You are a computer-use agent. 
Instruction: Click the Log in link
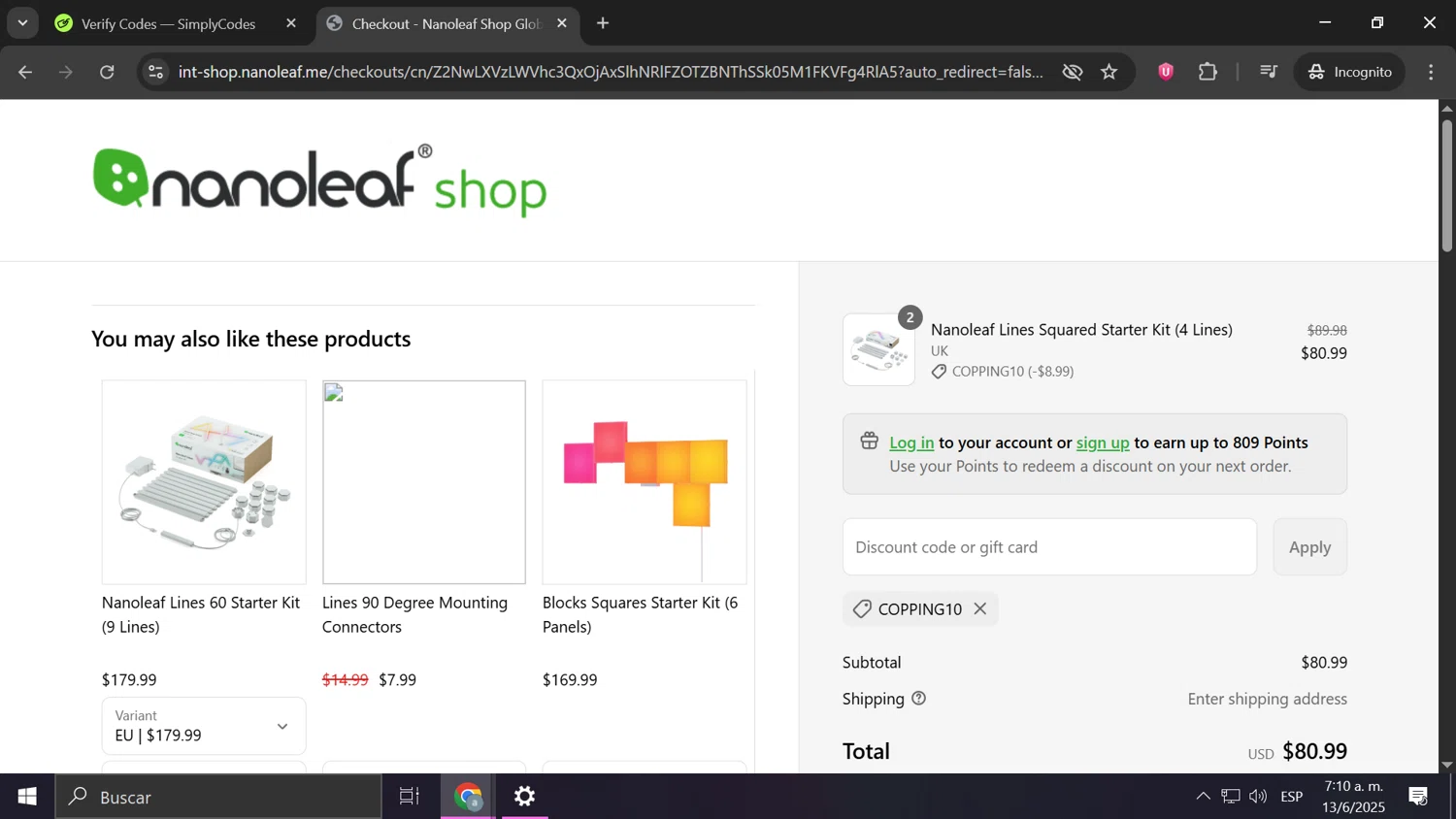tap(911, 442)
